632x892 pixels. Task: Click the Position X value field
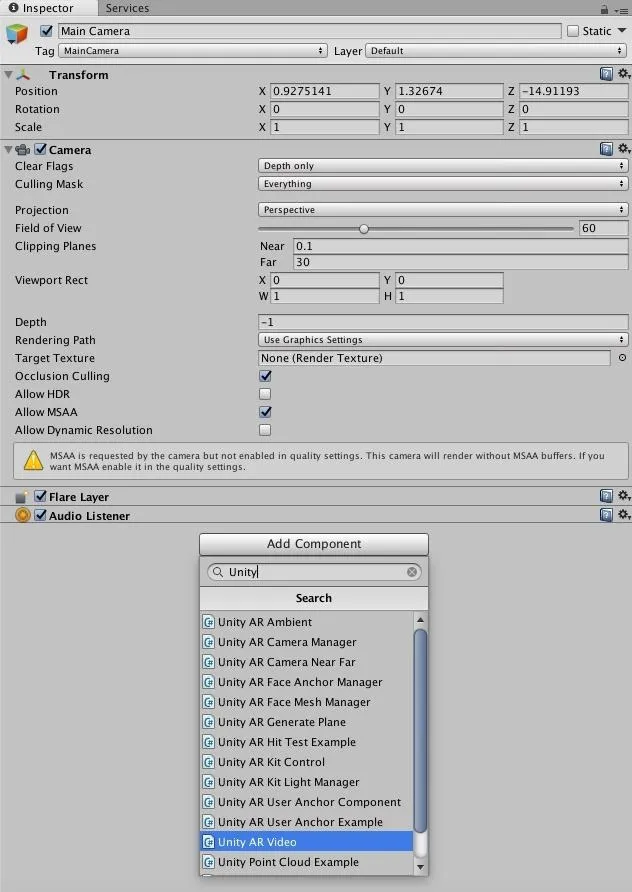(x=325, y=91)
